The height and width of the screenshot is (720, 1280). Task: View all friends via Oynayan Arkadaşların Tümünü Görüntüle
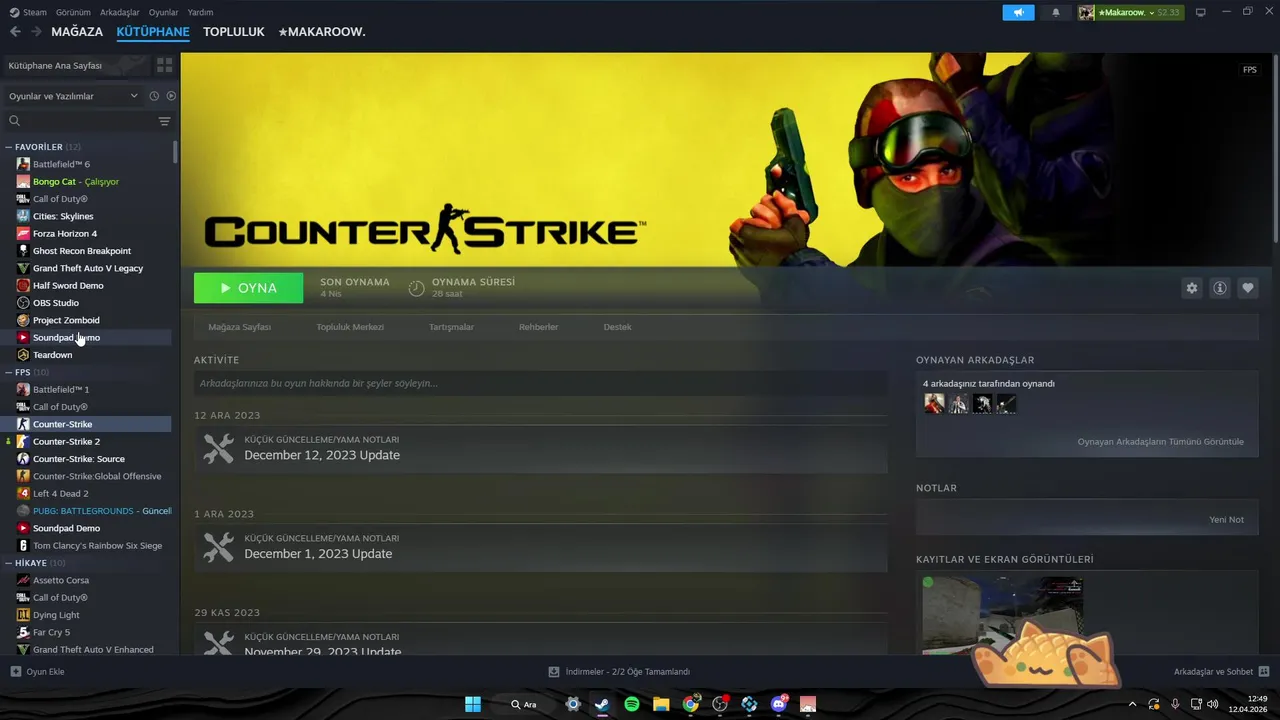tap(1160, 442)
